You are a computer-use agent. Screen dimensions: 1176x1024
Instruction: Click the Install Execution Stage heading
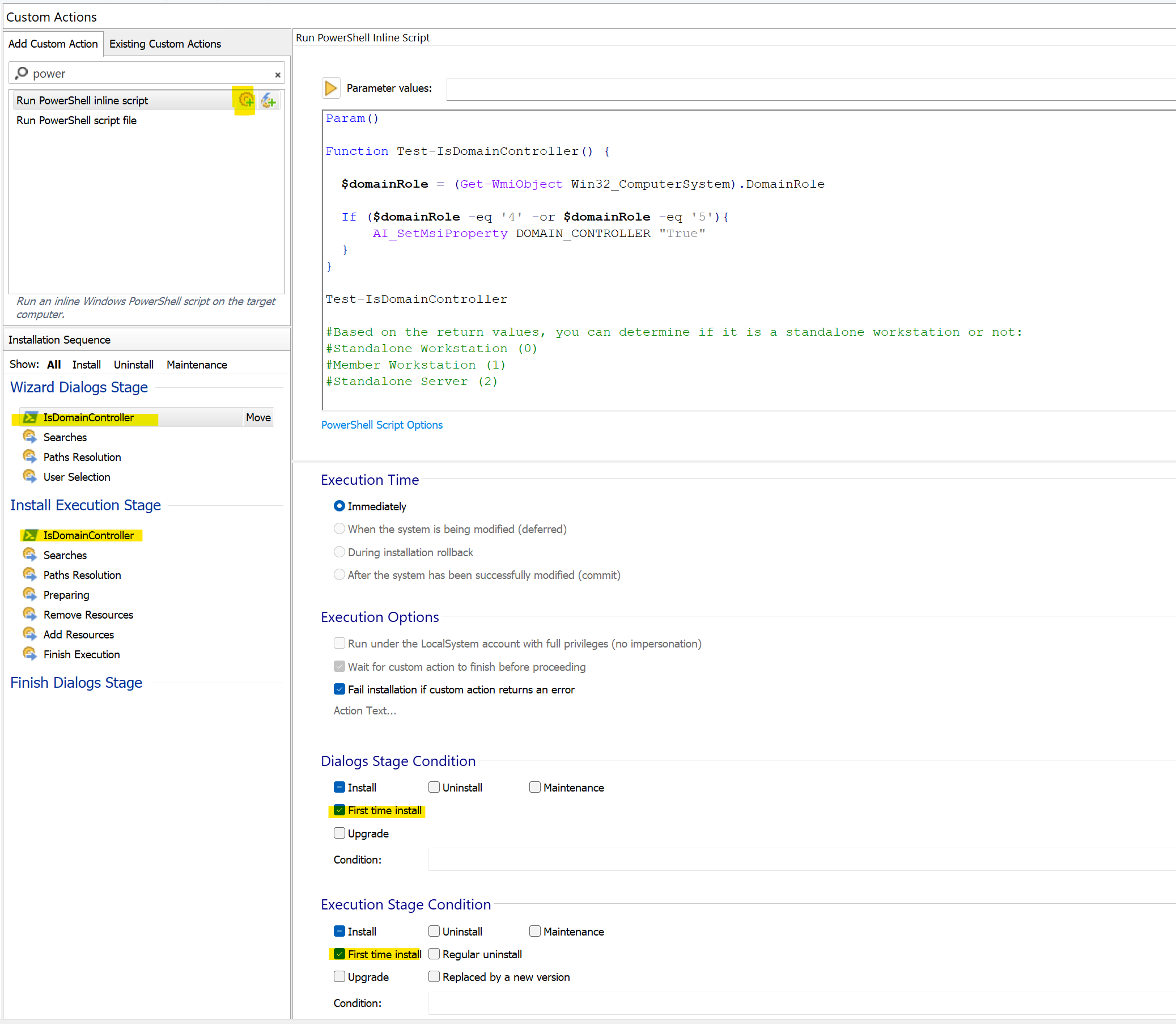click(86, 505)
